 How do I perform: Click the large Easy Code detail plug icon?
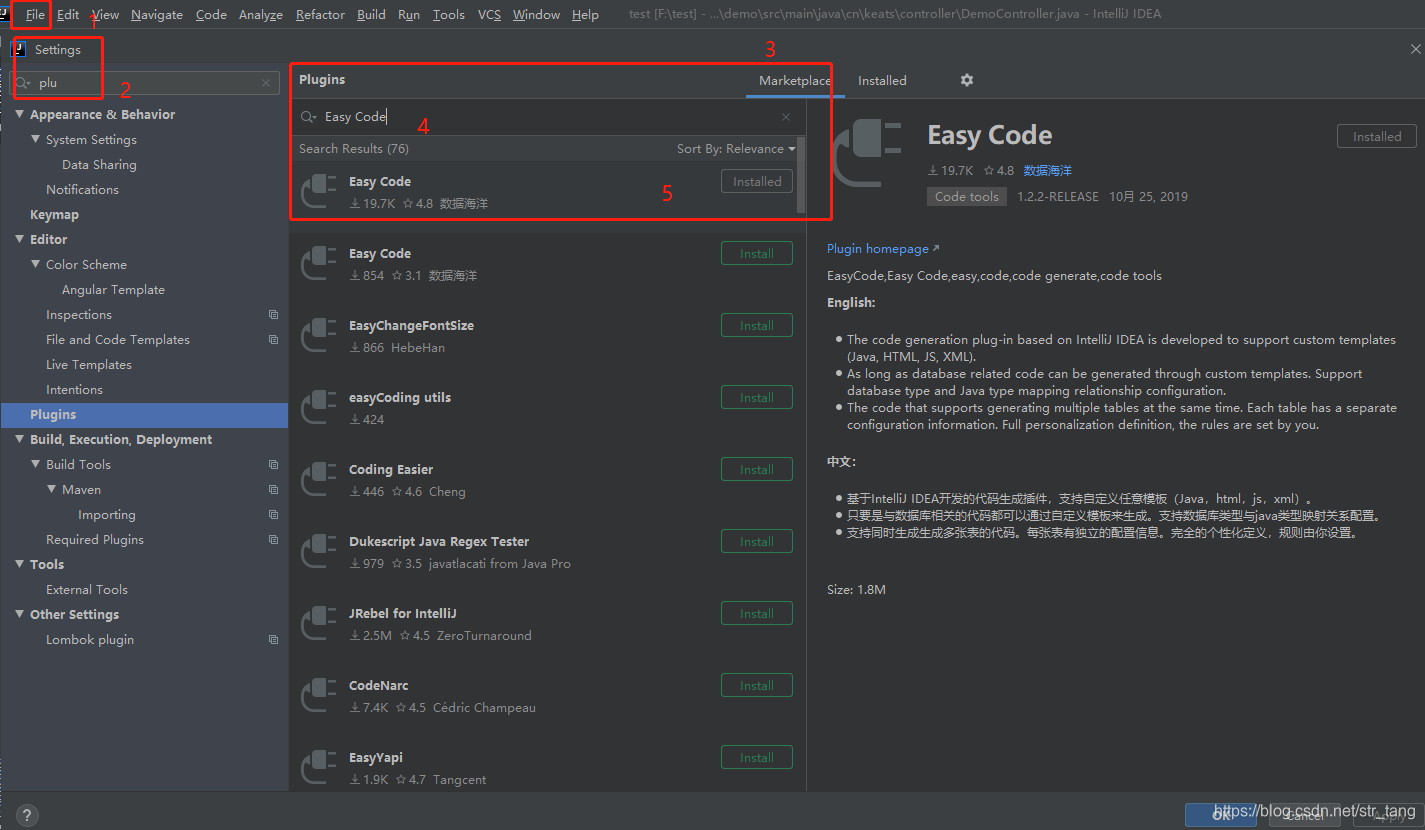click(866, 152)
